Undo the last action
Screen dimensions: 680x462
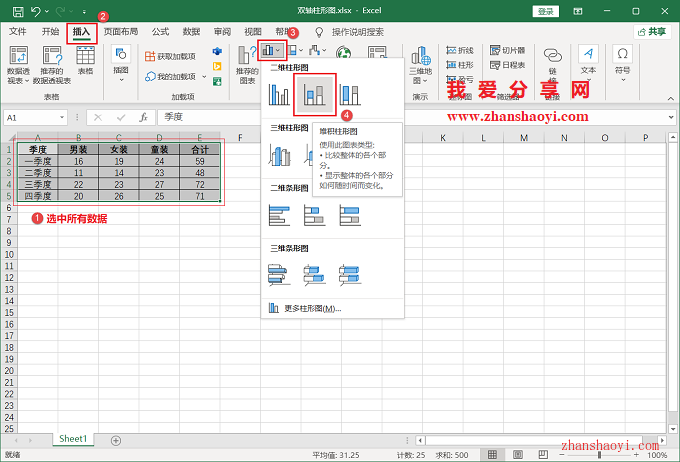click(36, 11)
